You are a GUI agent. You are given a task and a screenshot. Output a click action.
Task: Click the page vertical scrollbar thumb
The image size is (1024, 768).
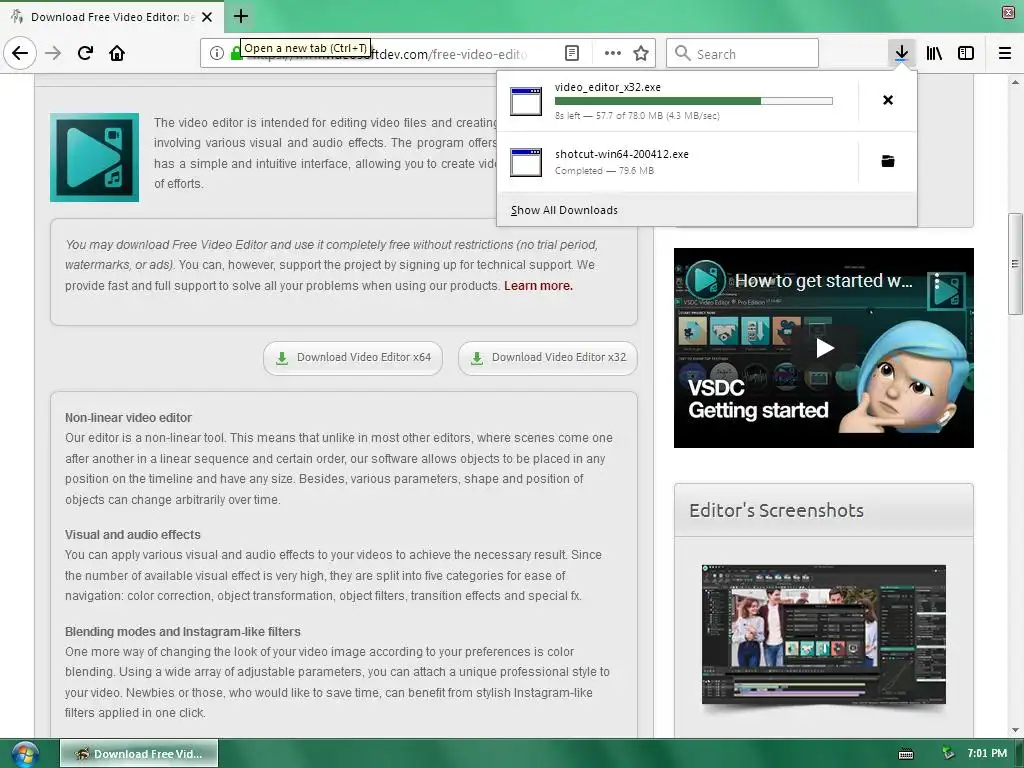(1015, 264)
